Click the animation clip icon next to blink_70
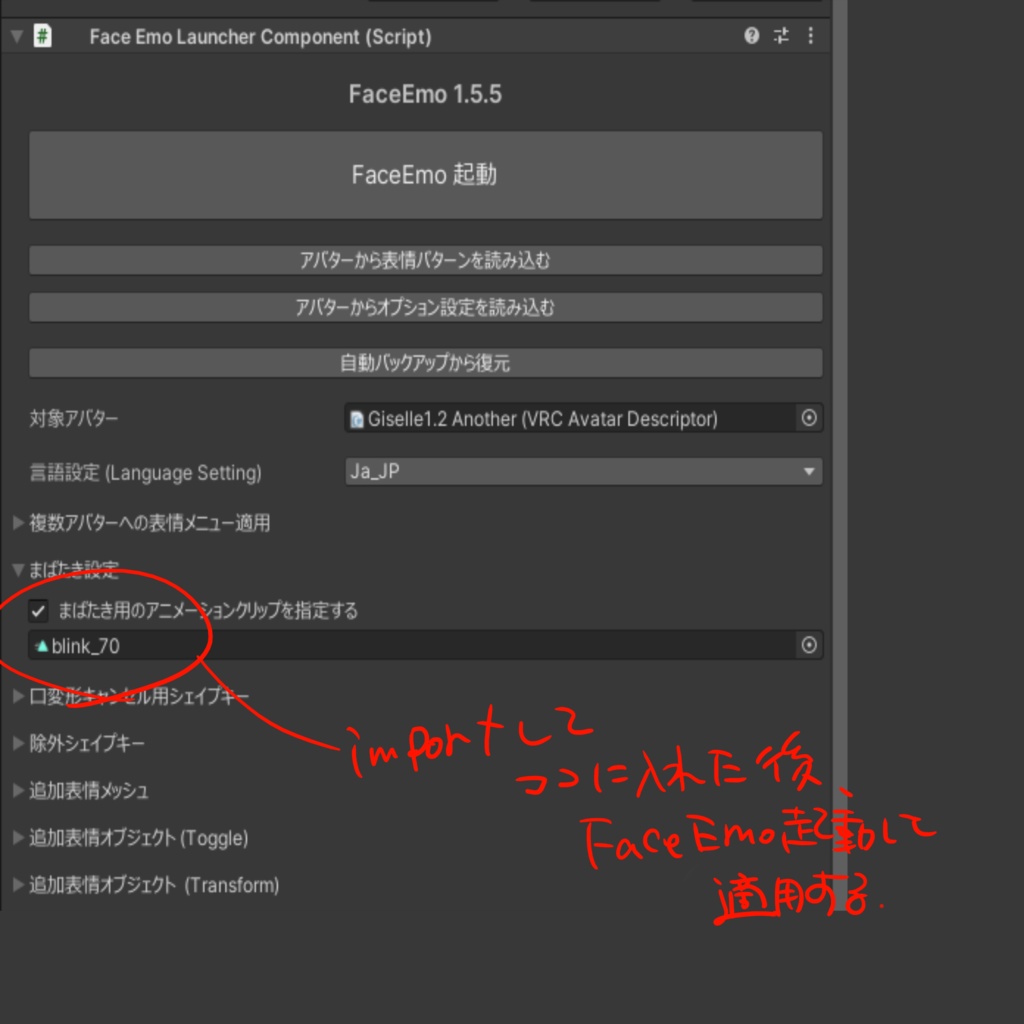 (x=42, y=646)
